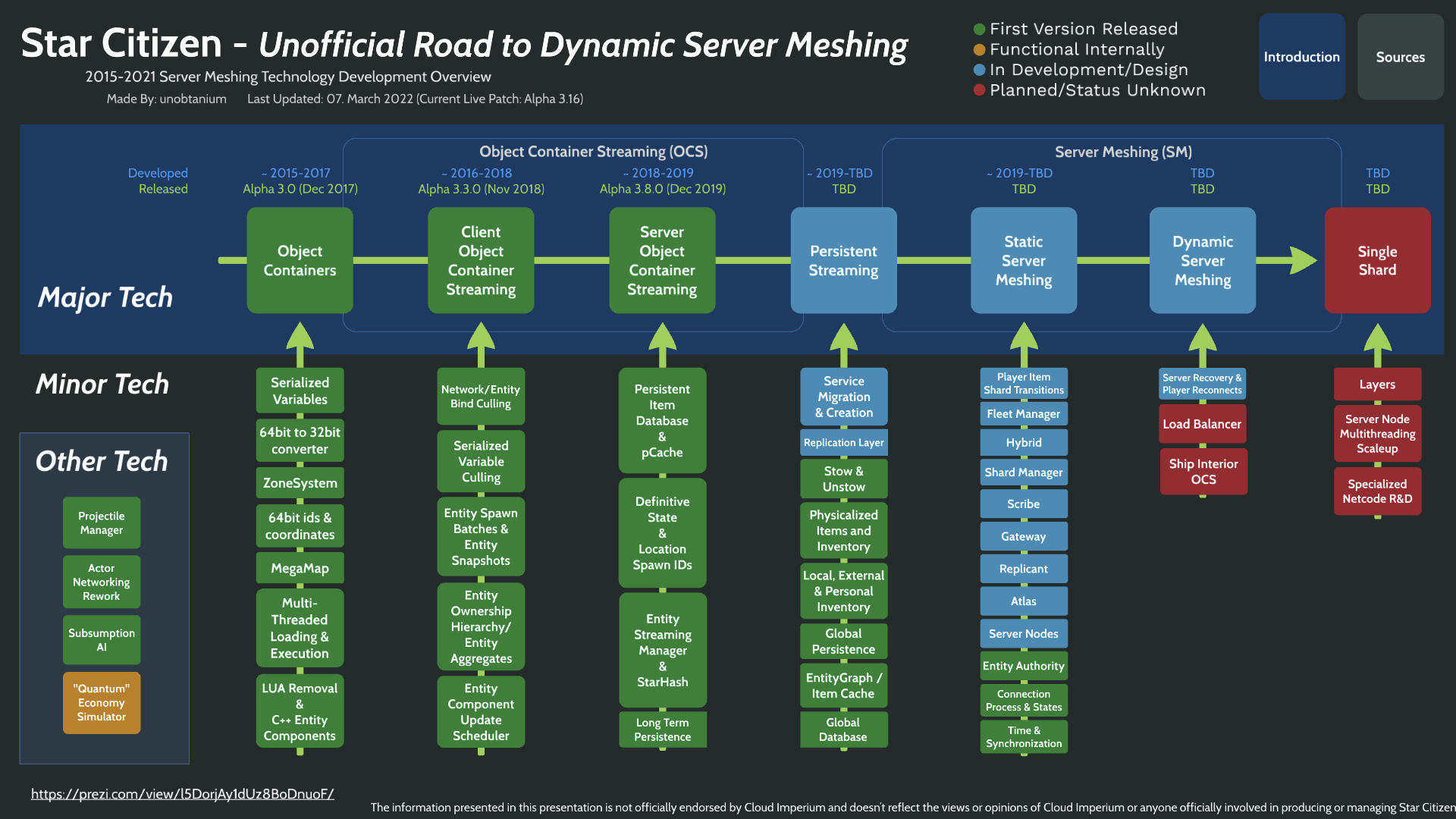This screenshot has width=1456, height=819.
Task: Click the Global Database button
Action: pos(843,730)
